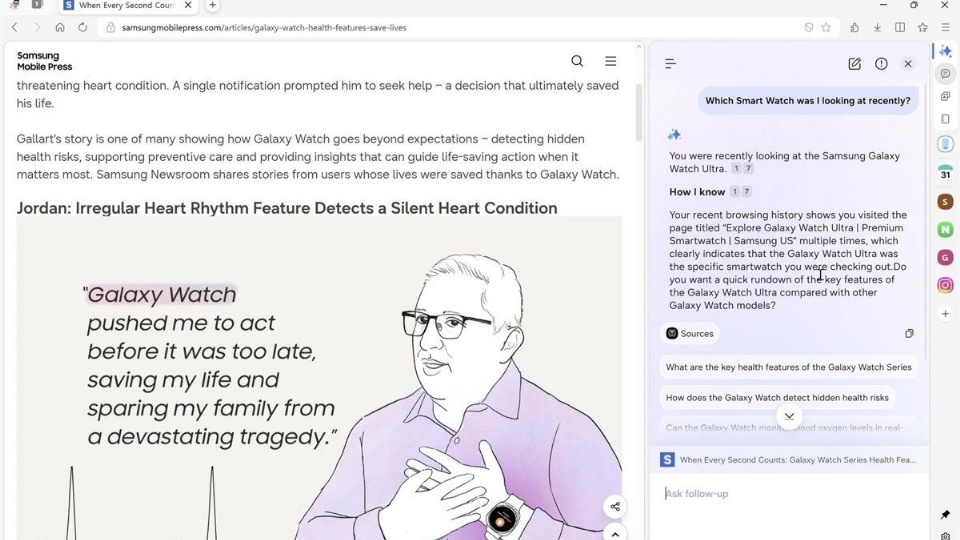Click the info alert icon in assistant header
Screen dimensions: 960x540
click(x=881, y=64)
